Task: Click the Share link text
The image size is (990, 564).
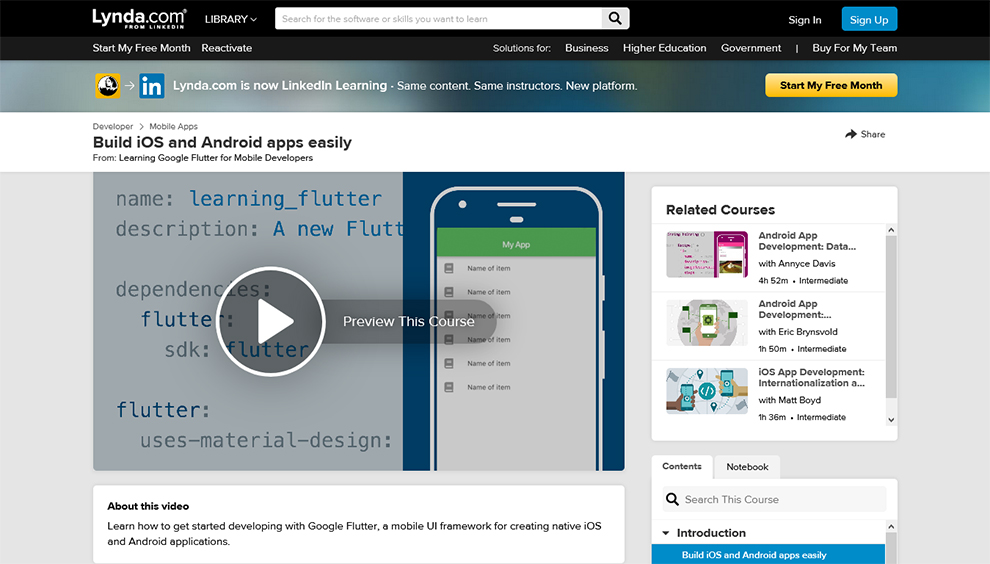Action: 873,134
